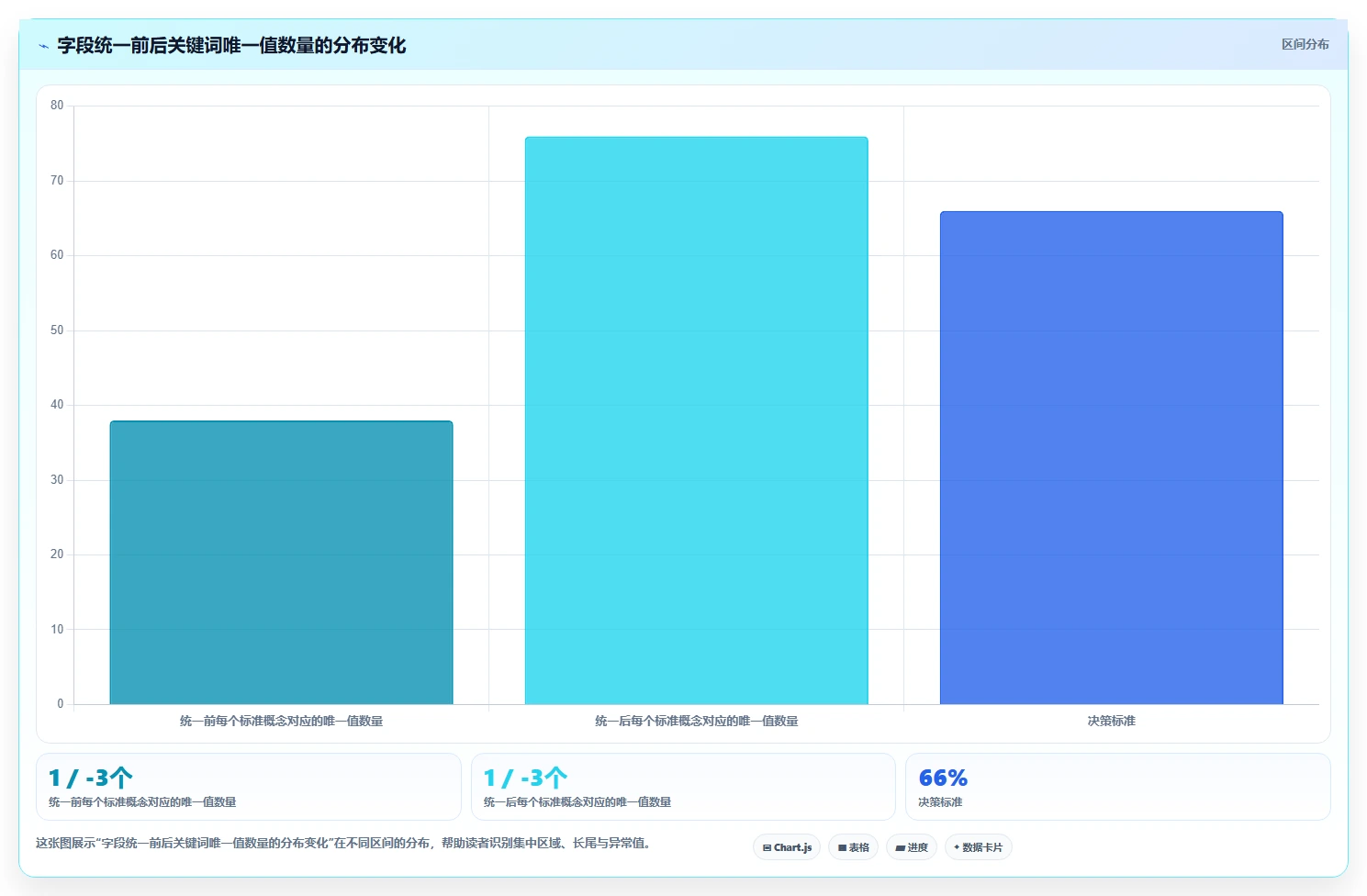Click the y-axis tick label 50
1367x896 pixels.
pos(57,330)
